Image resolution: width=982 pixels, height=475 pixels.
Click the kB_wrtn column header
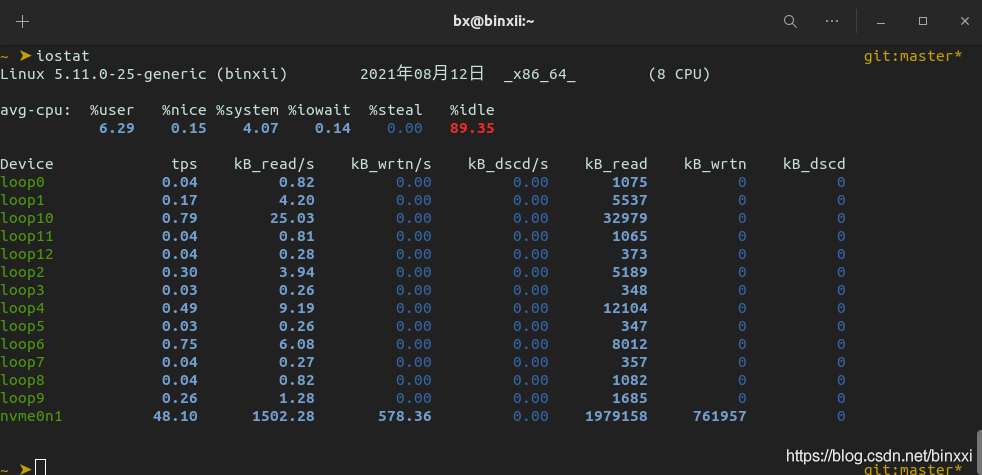[715, 164]
